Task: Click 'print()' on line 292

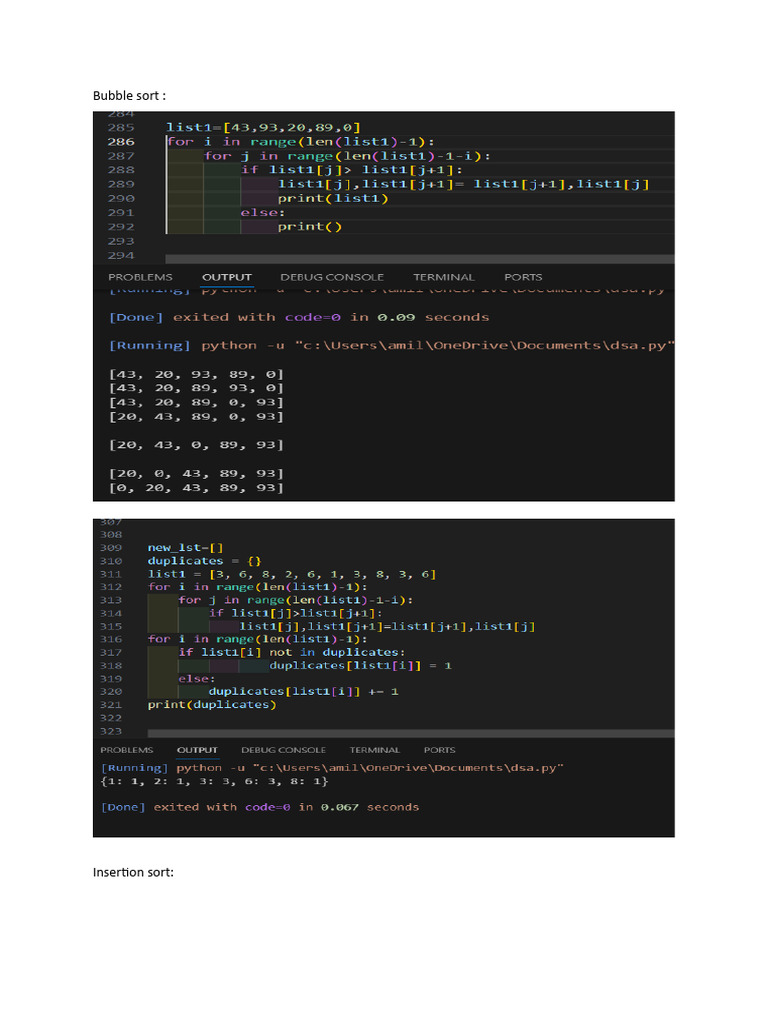Action: (x=310, y=227)
